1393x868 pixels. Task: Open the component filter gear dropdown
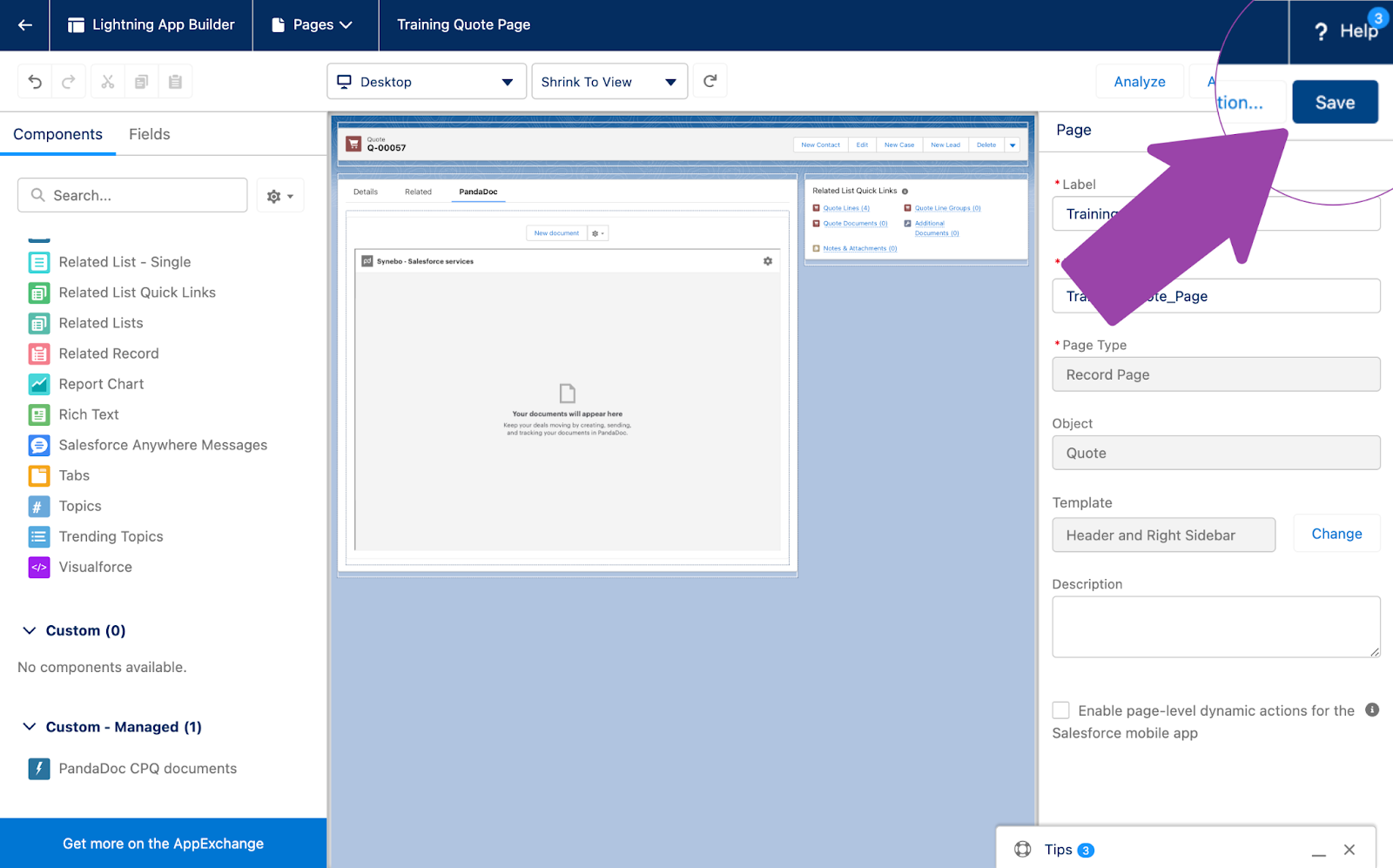click(x=280, y=196)
